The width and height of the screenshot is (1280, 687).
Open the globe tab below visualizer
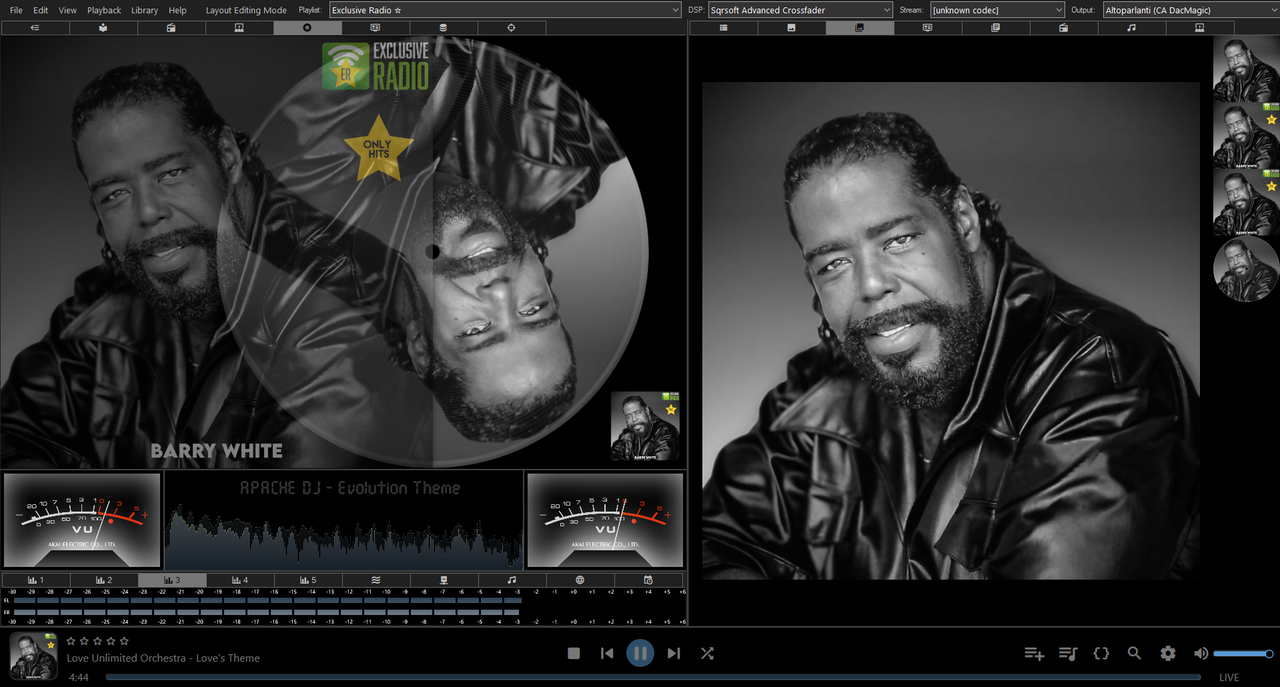[580, 580]
